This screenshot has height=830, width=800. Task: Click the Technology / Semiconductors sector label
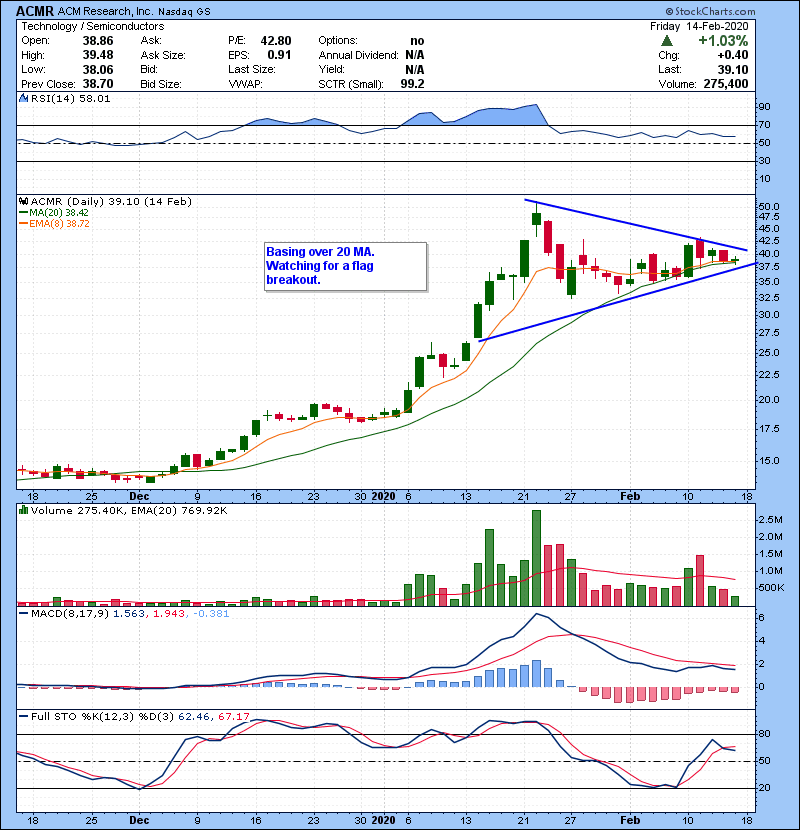point(93,26)
